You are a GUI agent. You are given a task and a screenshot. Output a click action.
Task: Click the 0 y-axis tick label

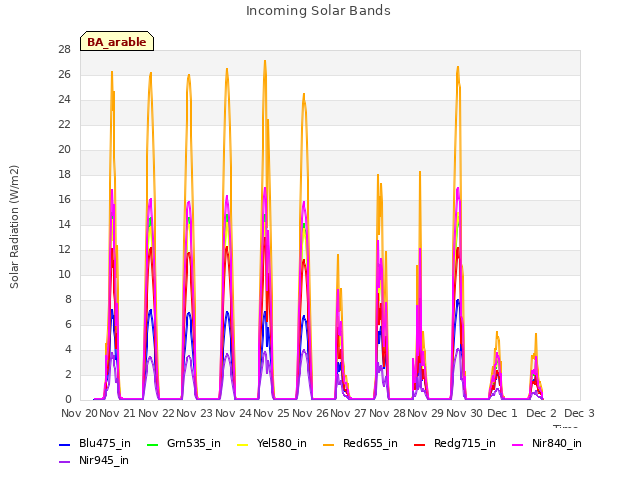68,400
